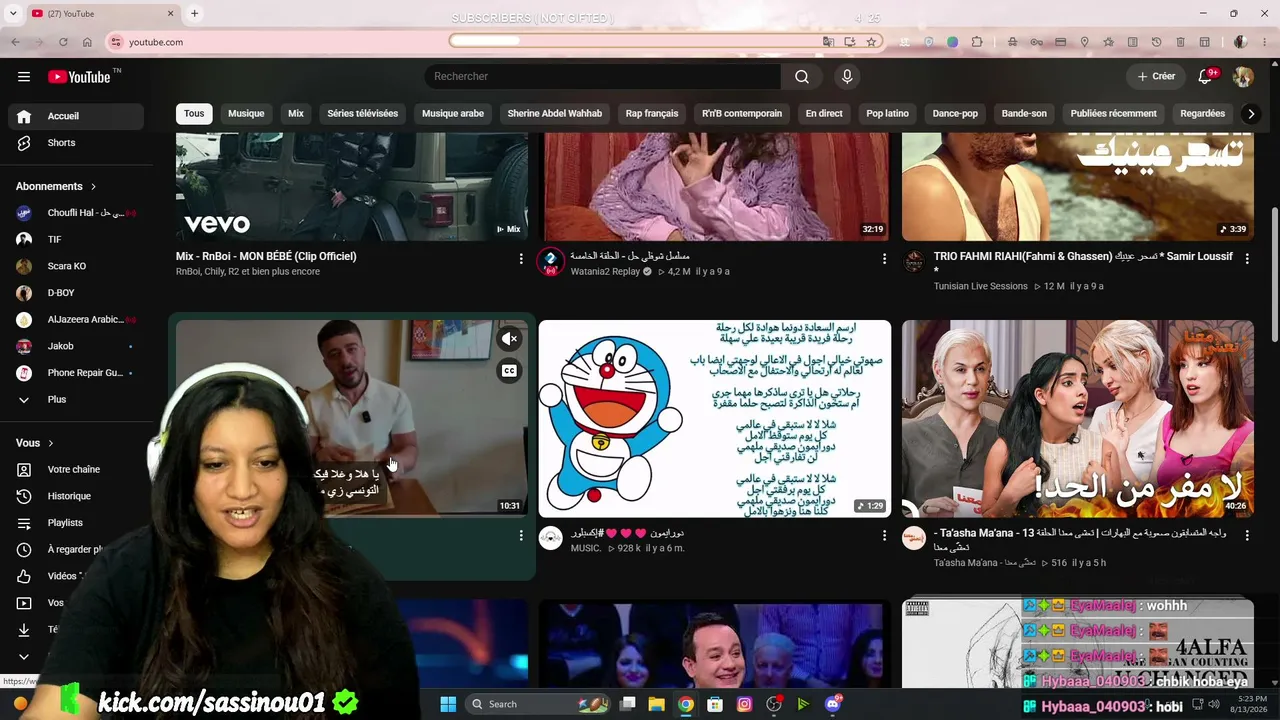Image resolution: width=1280 pixels, height=720 pixels.
Task: Expand the Vous section
Action: 35,443
